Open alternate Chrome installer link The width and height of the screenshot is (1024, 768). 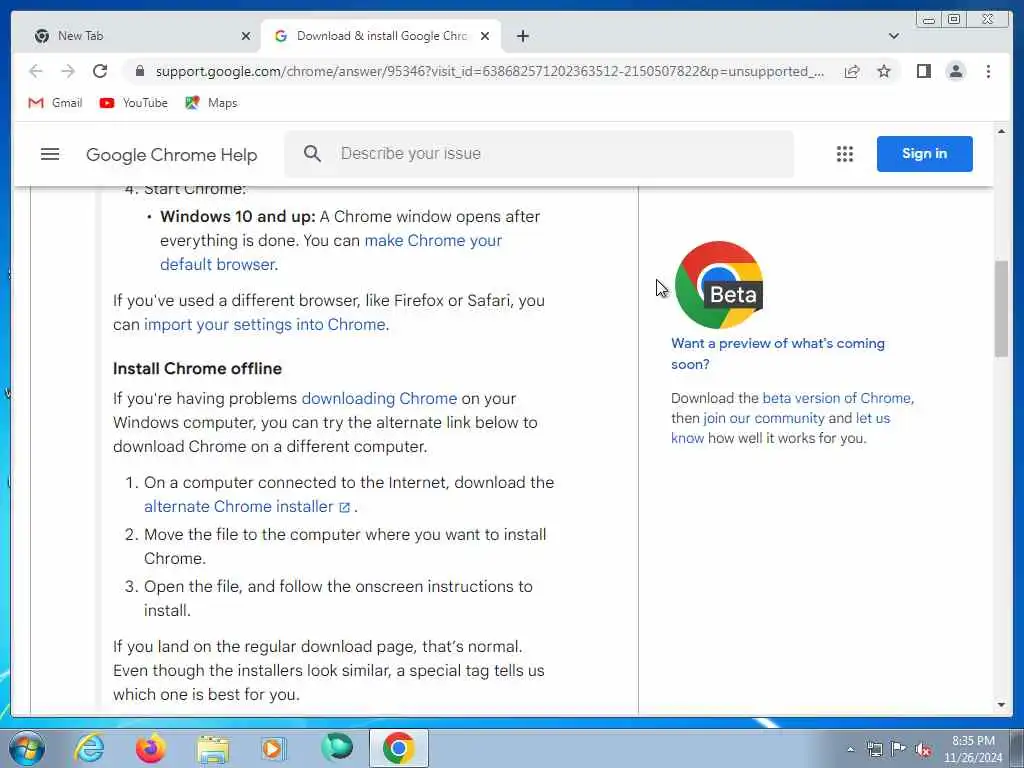click(247, 507)
